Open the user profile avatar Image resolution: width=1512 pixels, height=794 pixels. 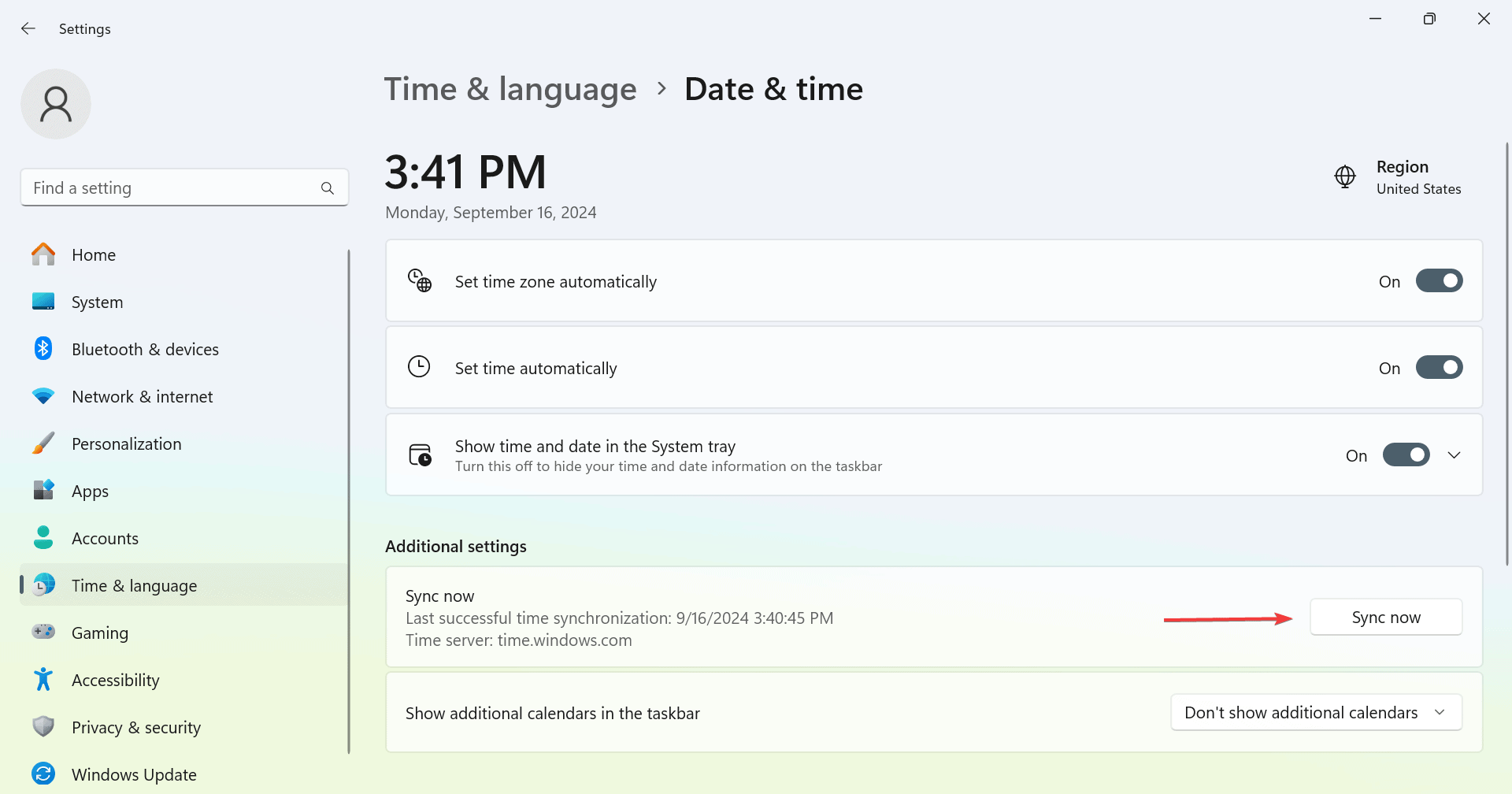coord(56,104)
